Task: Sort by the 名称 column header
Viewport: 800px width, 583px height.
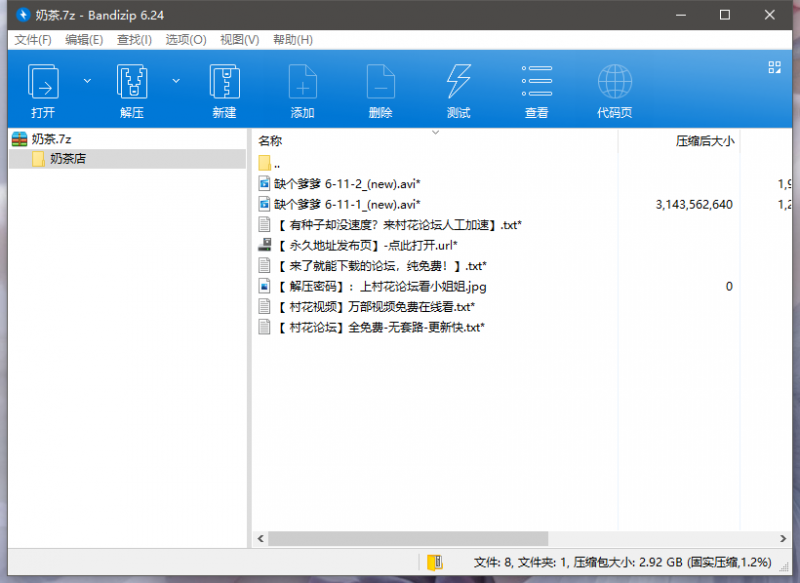Action: 270,141
